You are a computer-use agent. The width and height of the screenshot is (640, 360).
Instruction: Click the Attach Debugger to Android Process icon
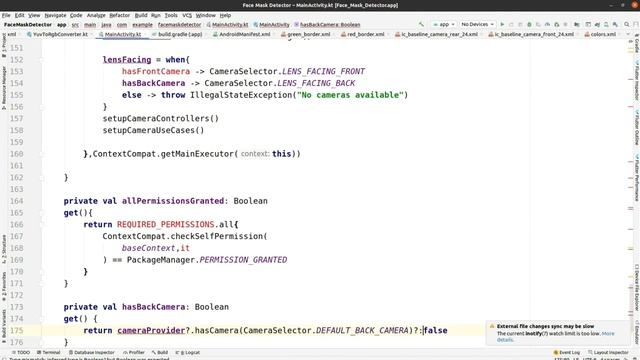(x=556, y=24)
